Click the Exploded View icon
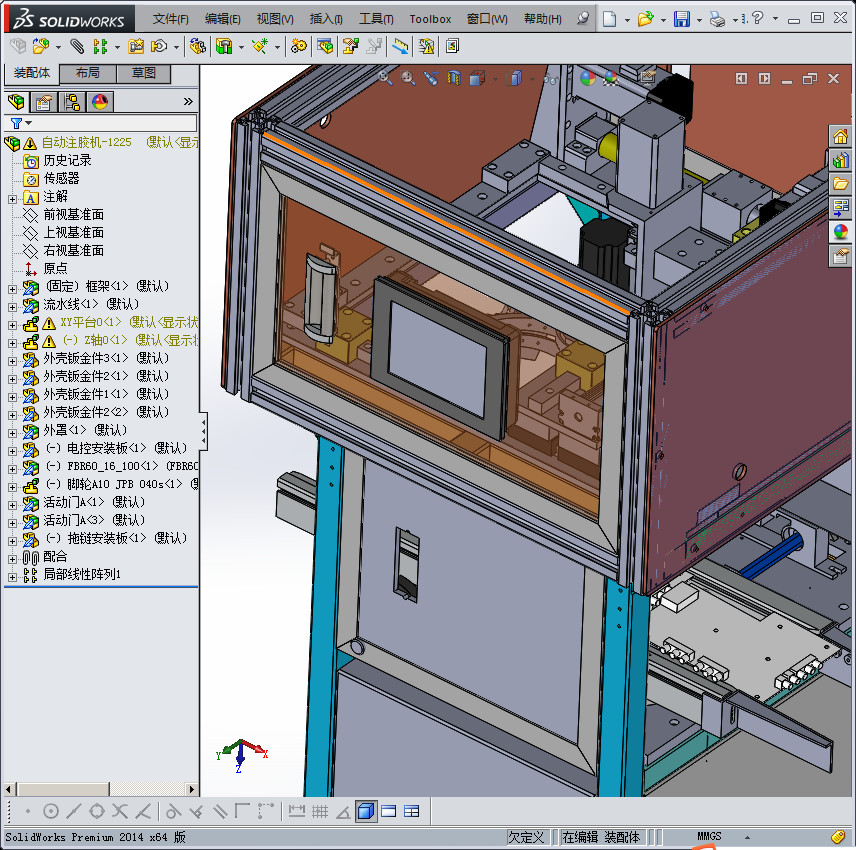Screen dimensions: 856x850 pos(350,46)
